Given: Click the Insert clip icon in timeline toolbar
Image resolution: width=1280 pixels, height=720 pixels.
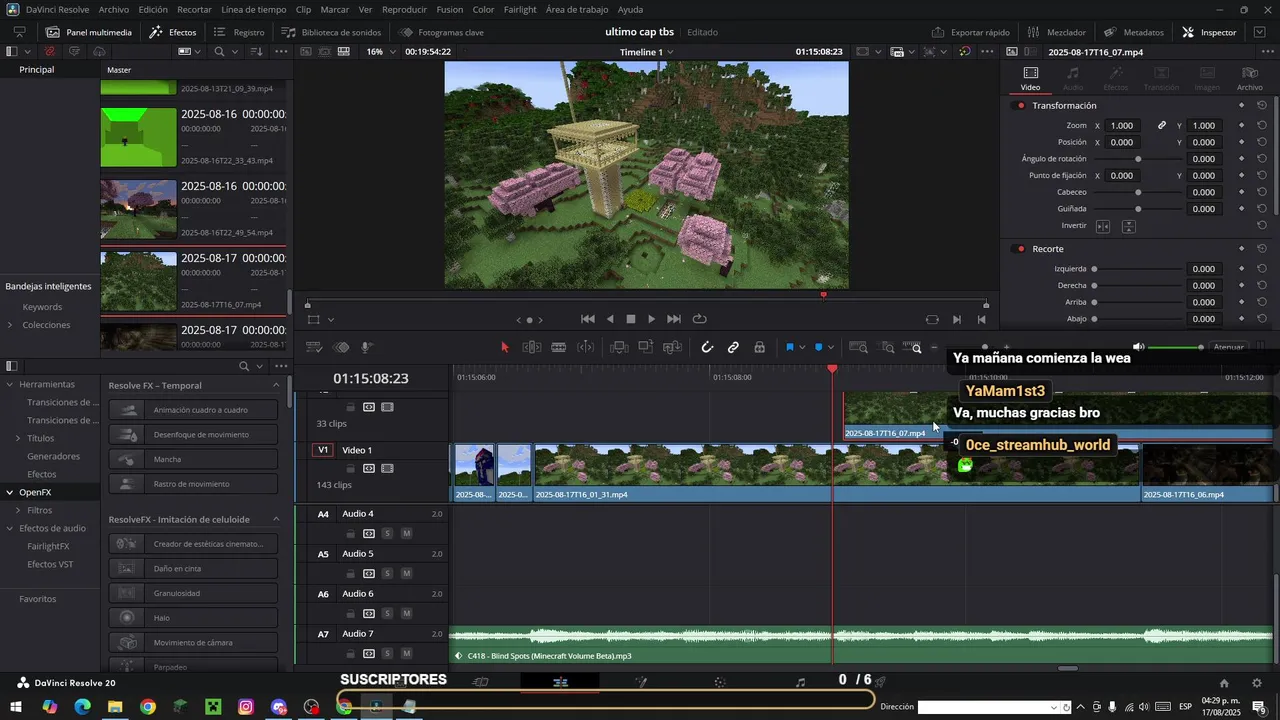Looking at the screenshot, I should [619, 347].
